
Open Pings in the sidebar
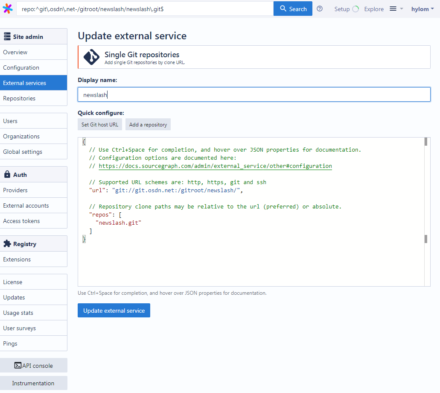[x=33, y=343]
